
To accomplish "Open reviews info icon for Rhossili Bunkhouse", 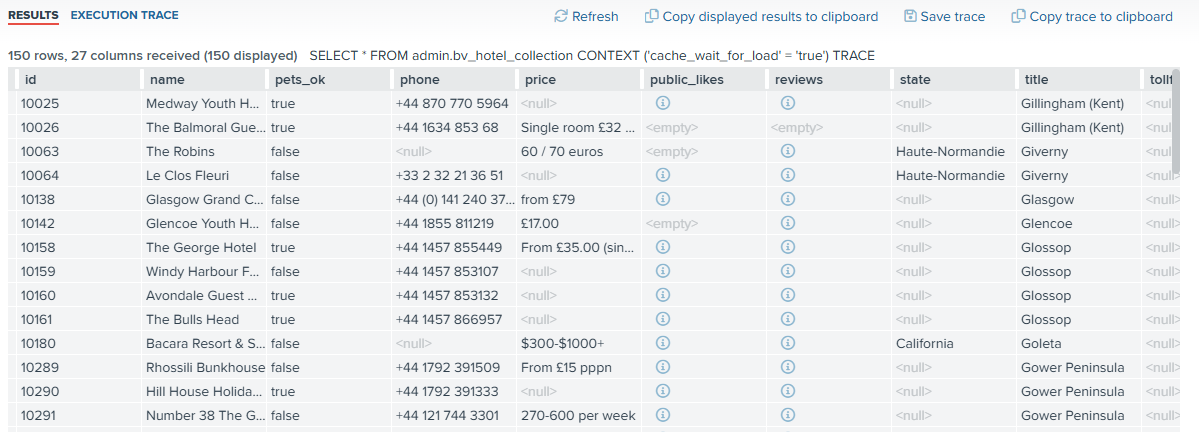I will (x=788, y=367).
